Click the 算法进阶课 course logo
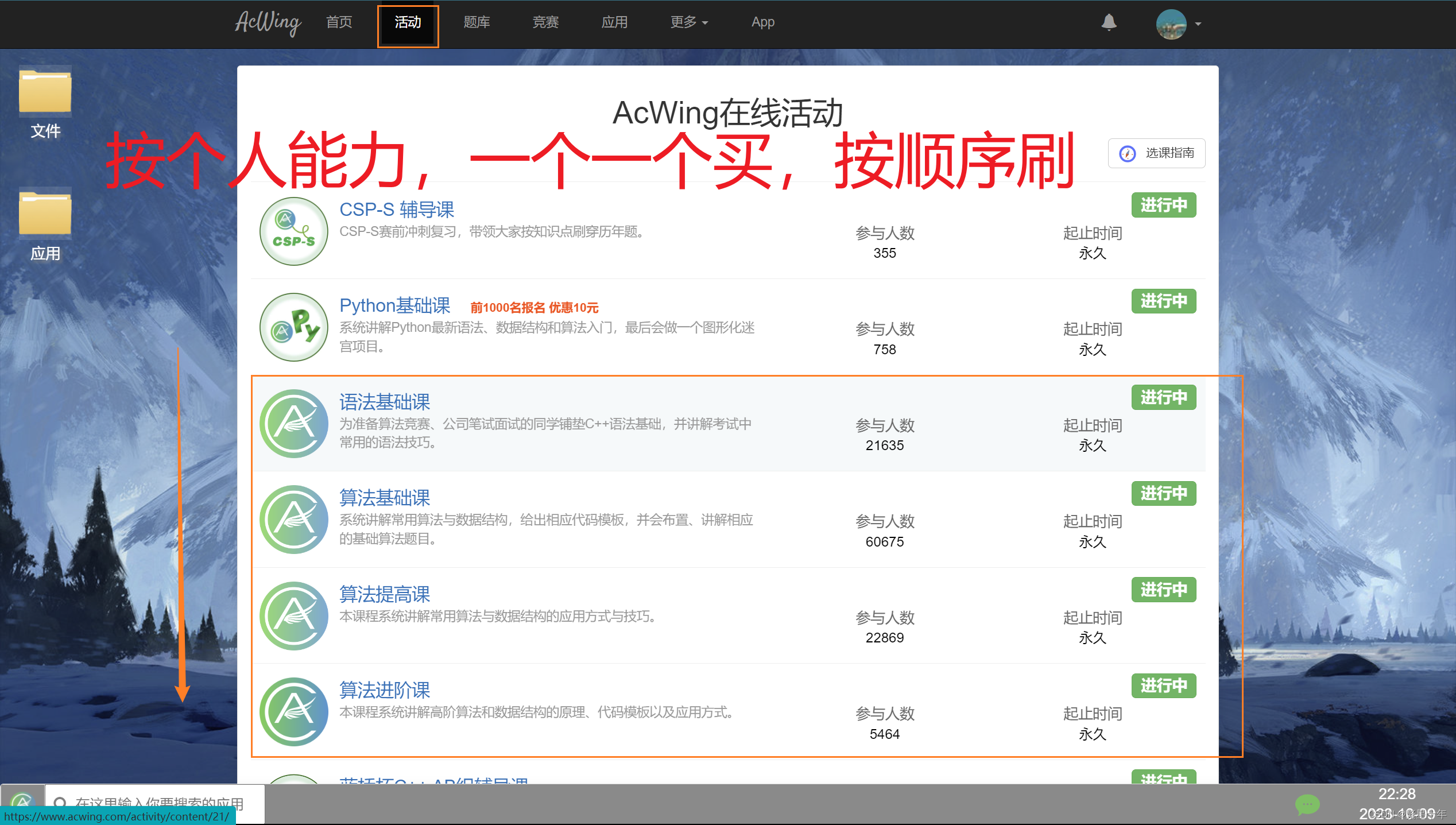 click(x=294, y=712)
